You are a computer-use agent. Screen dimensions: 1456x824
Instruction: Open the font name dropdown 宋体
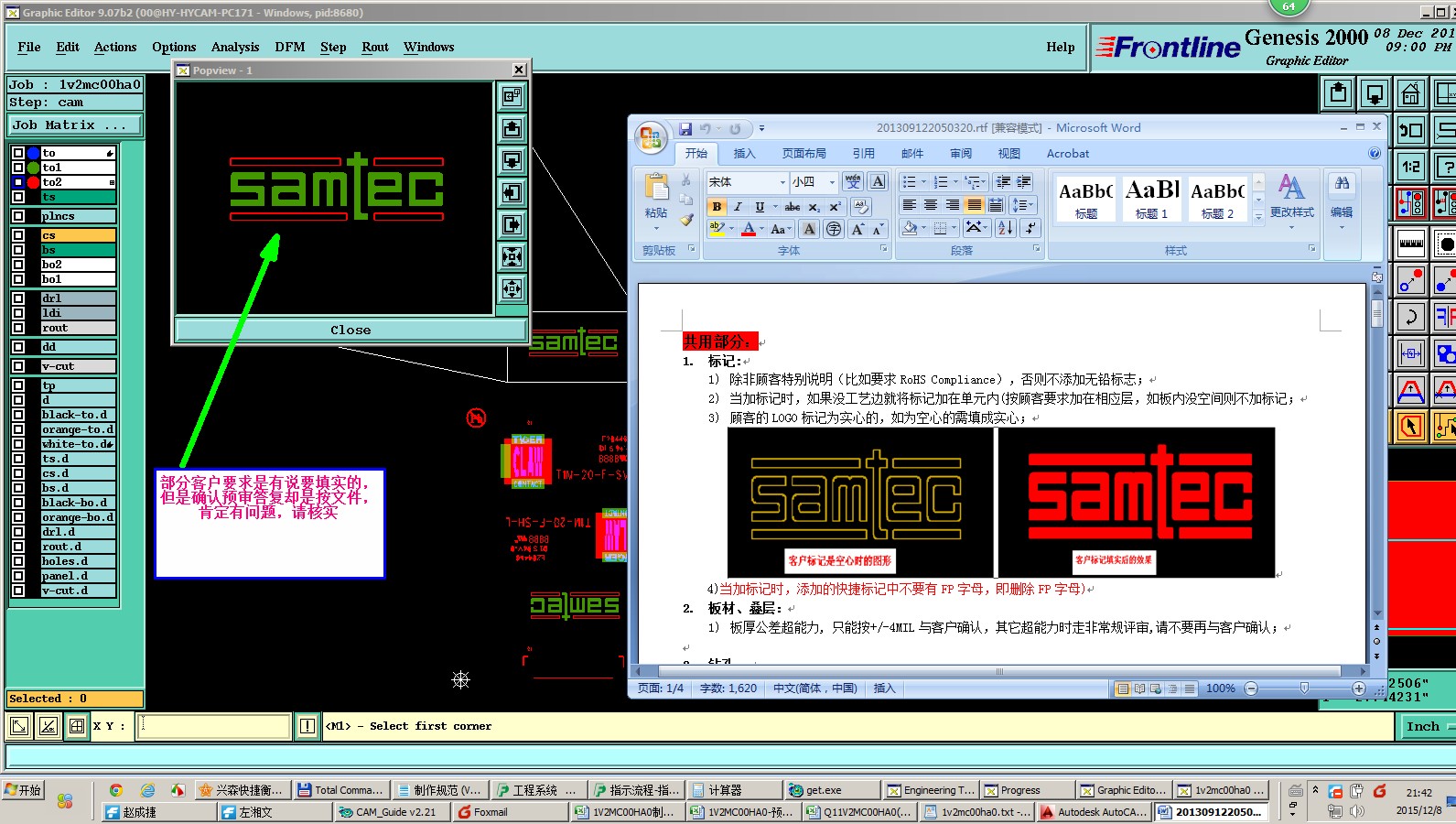click(x=782, y=182)
